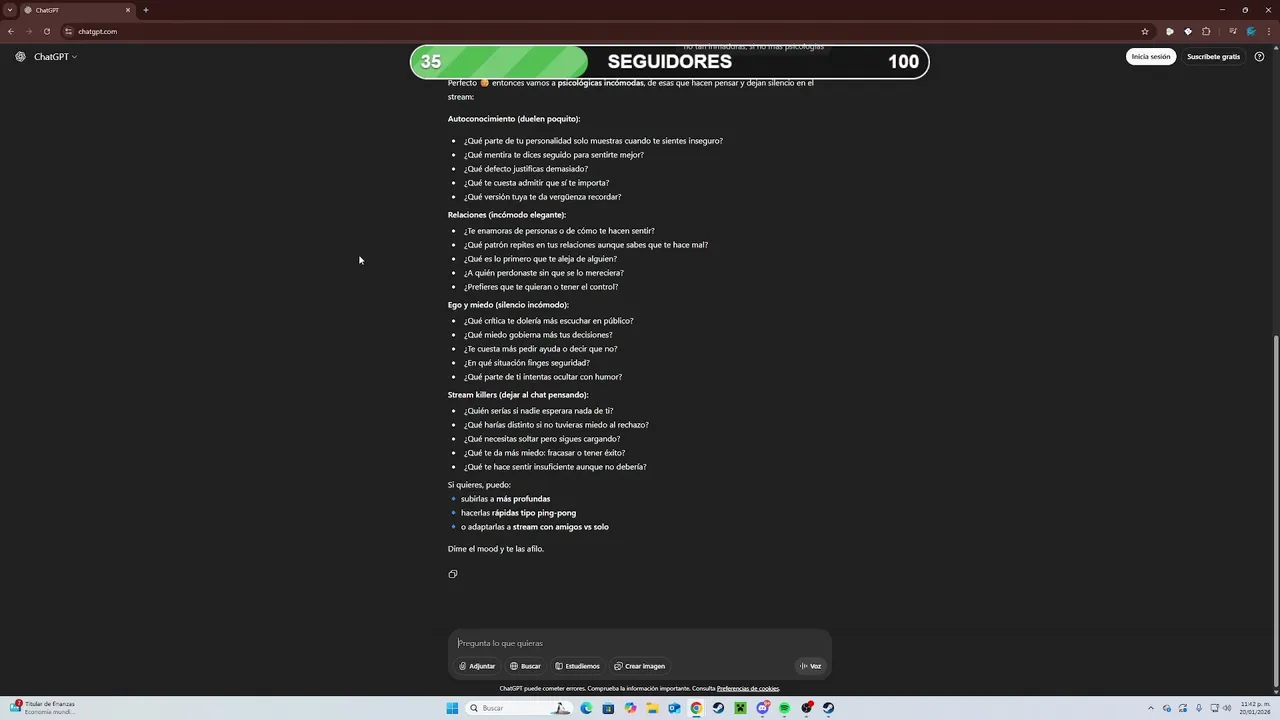Open File Explorer from the taskbar
Viewport: 1280px width, 720px height.
pyautogui.click(x=652, y=708)
